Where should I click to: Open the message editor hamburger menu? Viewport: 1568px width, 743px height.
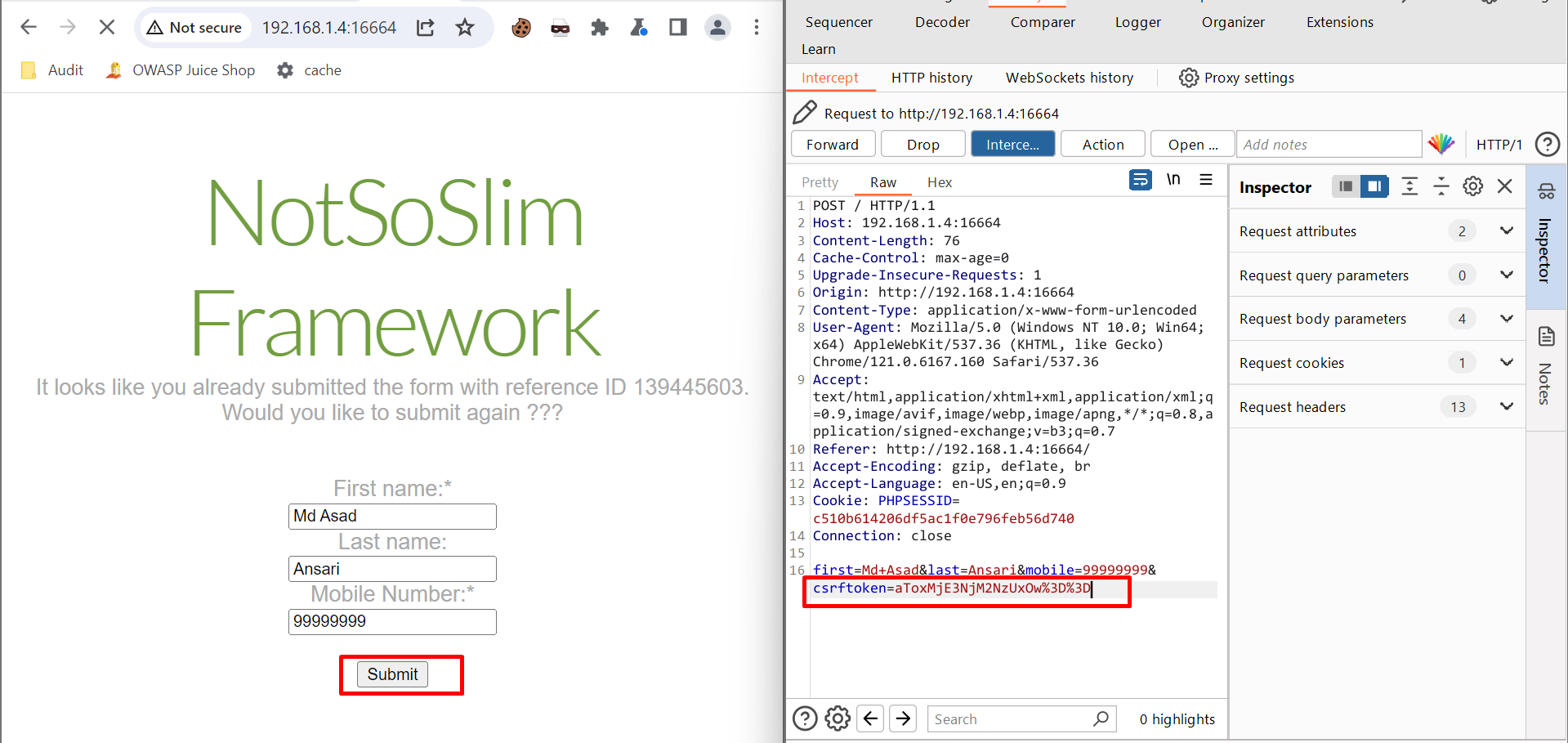pos(1206,180)
